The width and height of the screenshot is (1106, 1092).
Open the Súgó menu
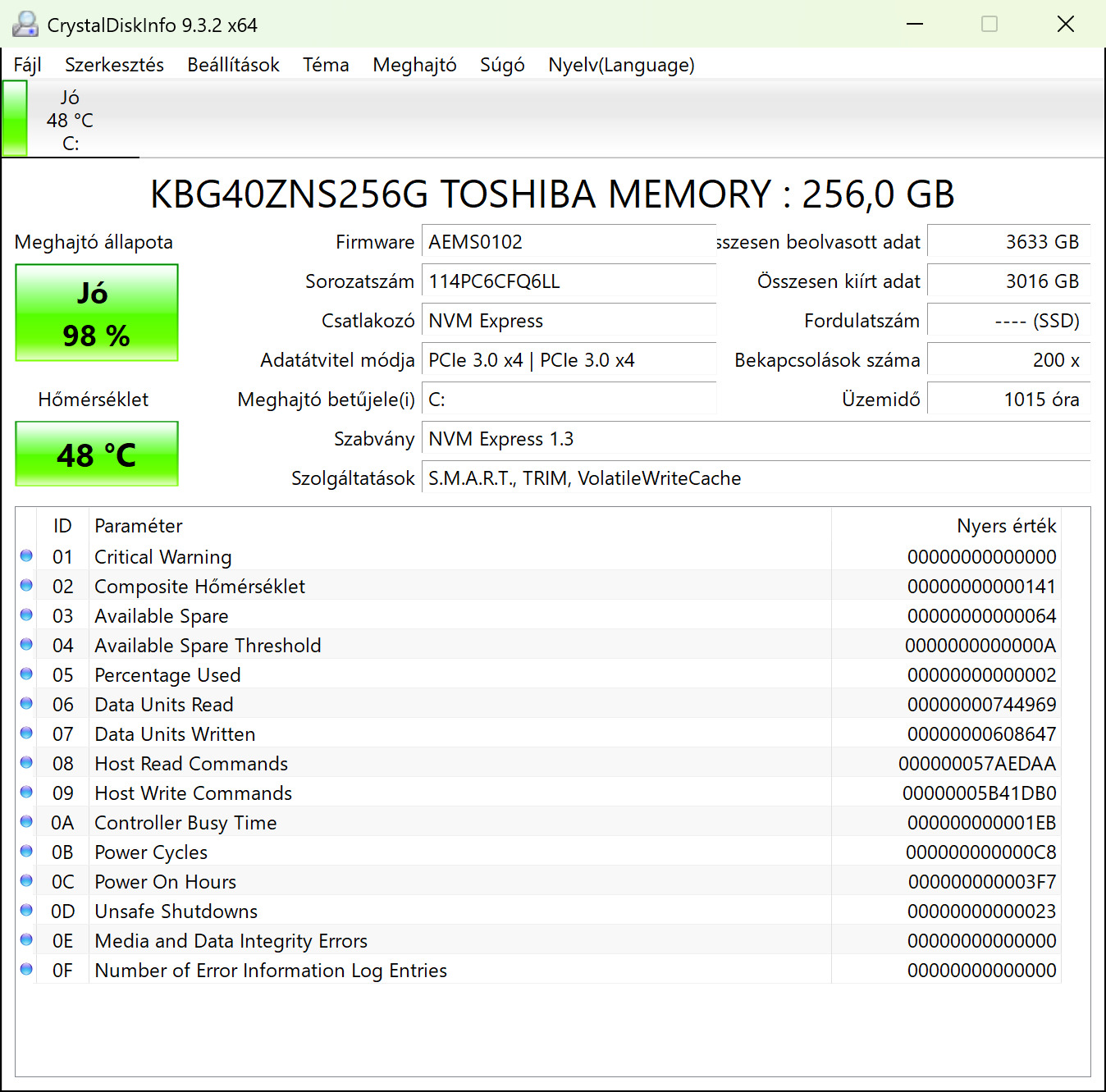502,65
